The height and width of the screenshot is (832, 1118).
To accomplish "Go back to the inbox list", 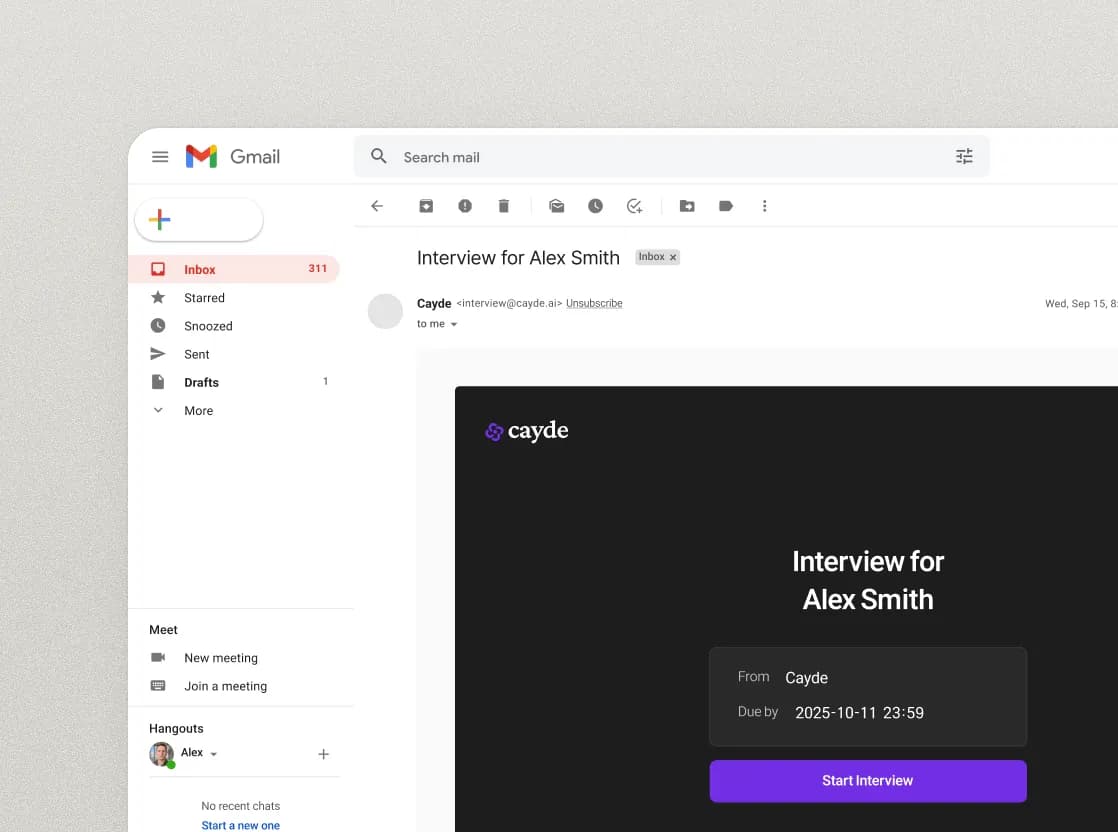I will tap(377, 206).
